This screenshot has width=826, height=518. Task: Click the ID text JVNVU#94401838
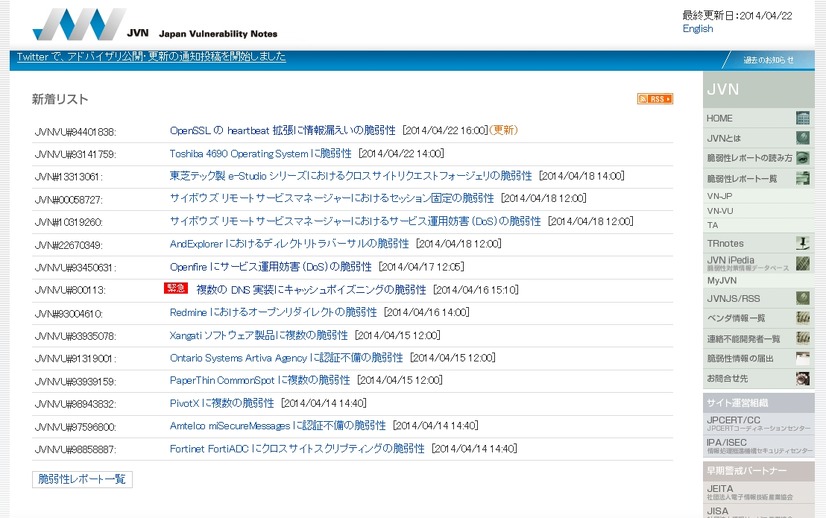click(75, 132)
